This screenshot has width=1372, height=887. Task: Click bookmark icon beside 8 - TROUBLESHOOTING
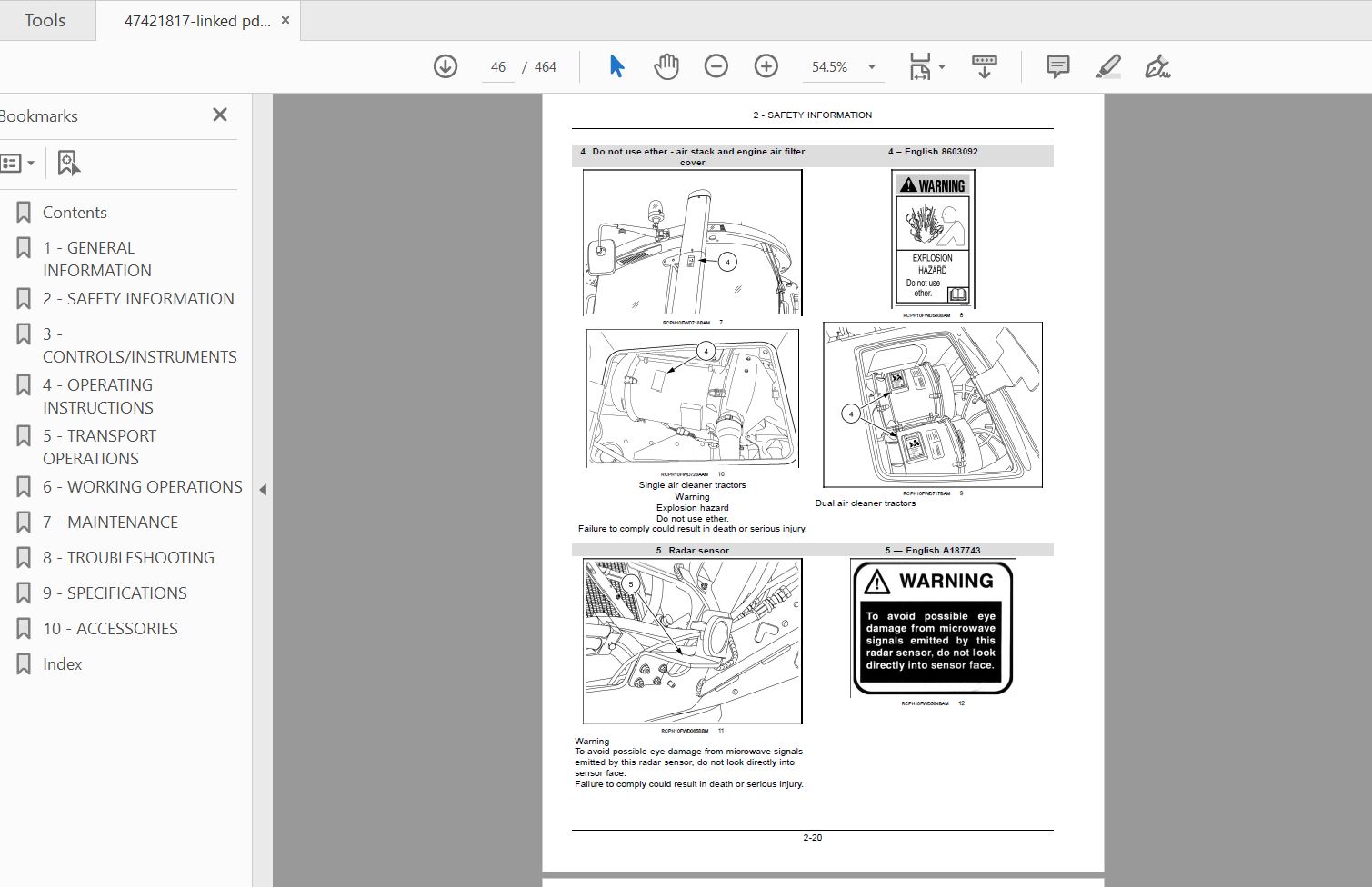(24, 558)
